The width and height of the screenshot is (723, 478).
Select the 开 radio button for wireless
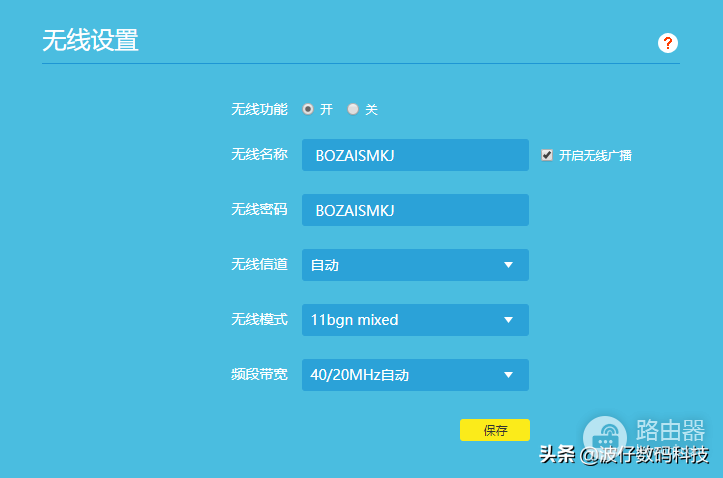(308, 109)
